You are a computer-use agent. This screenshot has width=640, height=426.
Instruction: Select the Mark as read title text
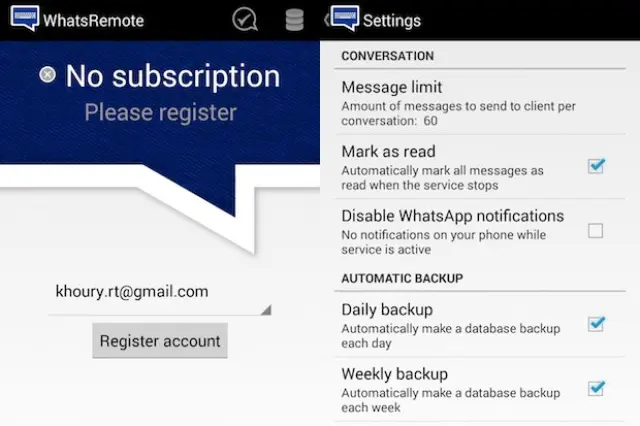tap(388, 152)
